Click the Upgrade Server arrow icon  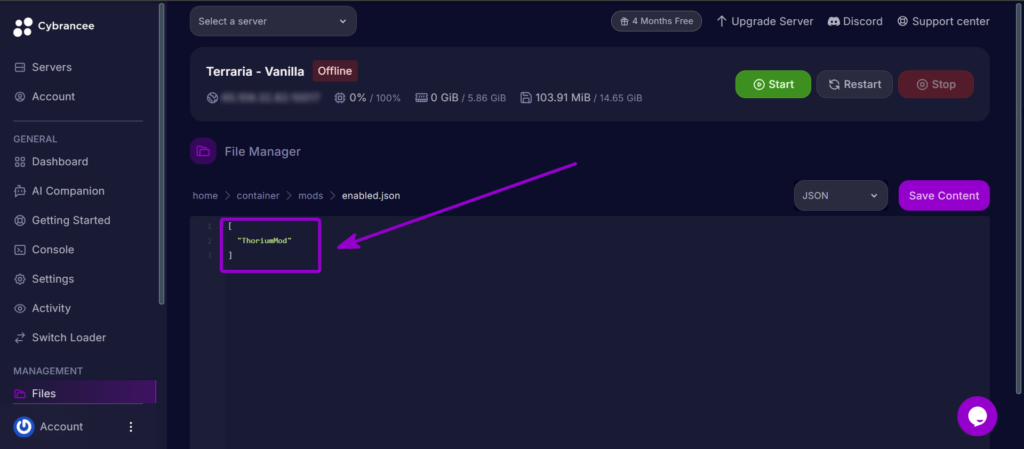pos(722,22)
